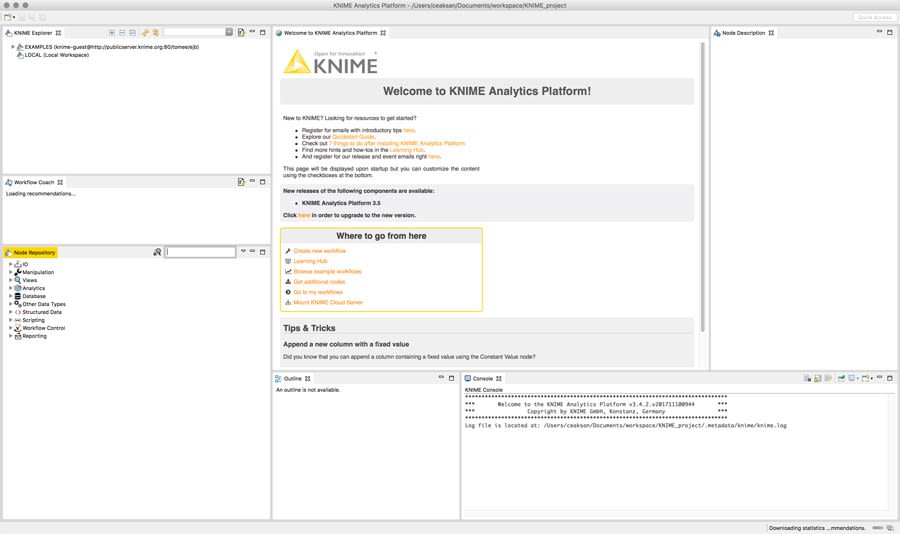Image resolution: width=900 pixels, height=534 pixels.
Task: Expand the Views category arrow
Action: (10, 280)
